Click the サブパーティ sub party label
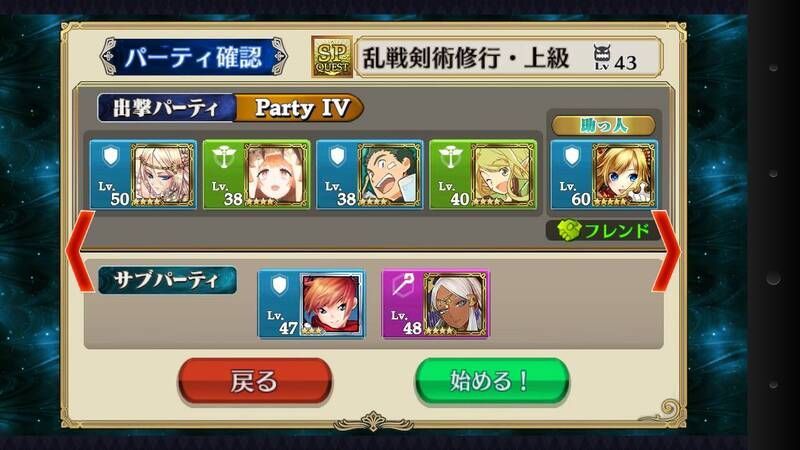The image size is (800, 450). click(x=167, y=280)
